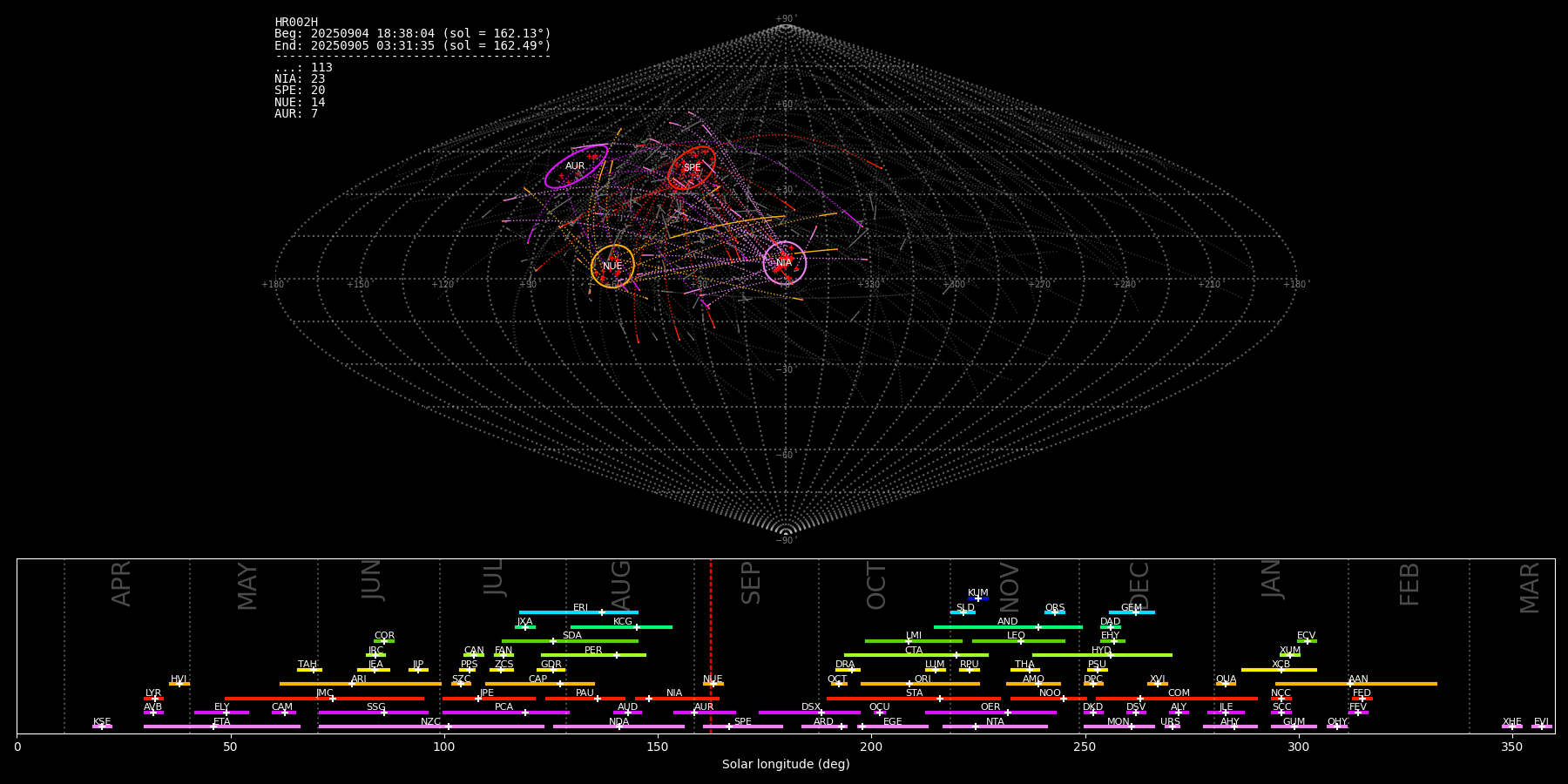1568x784 pixels.
Task: Select the ETA pink activity bar
Action: tap(222, 727)
